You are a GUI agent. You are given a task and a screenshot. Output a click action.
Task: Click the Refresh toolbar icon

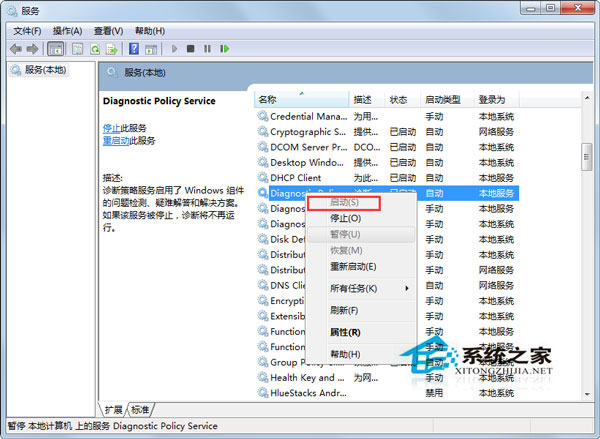click(x=96, y=48)
